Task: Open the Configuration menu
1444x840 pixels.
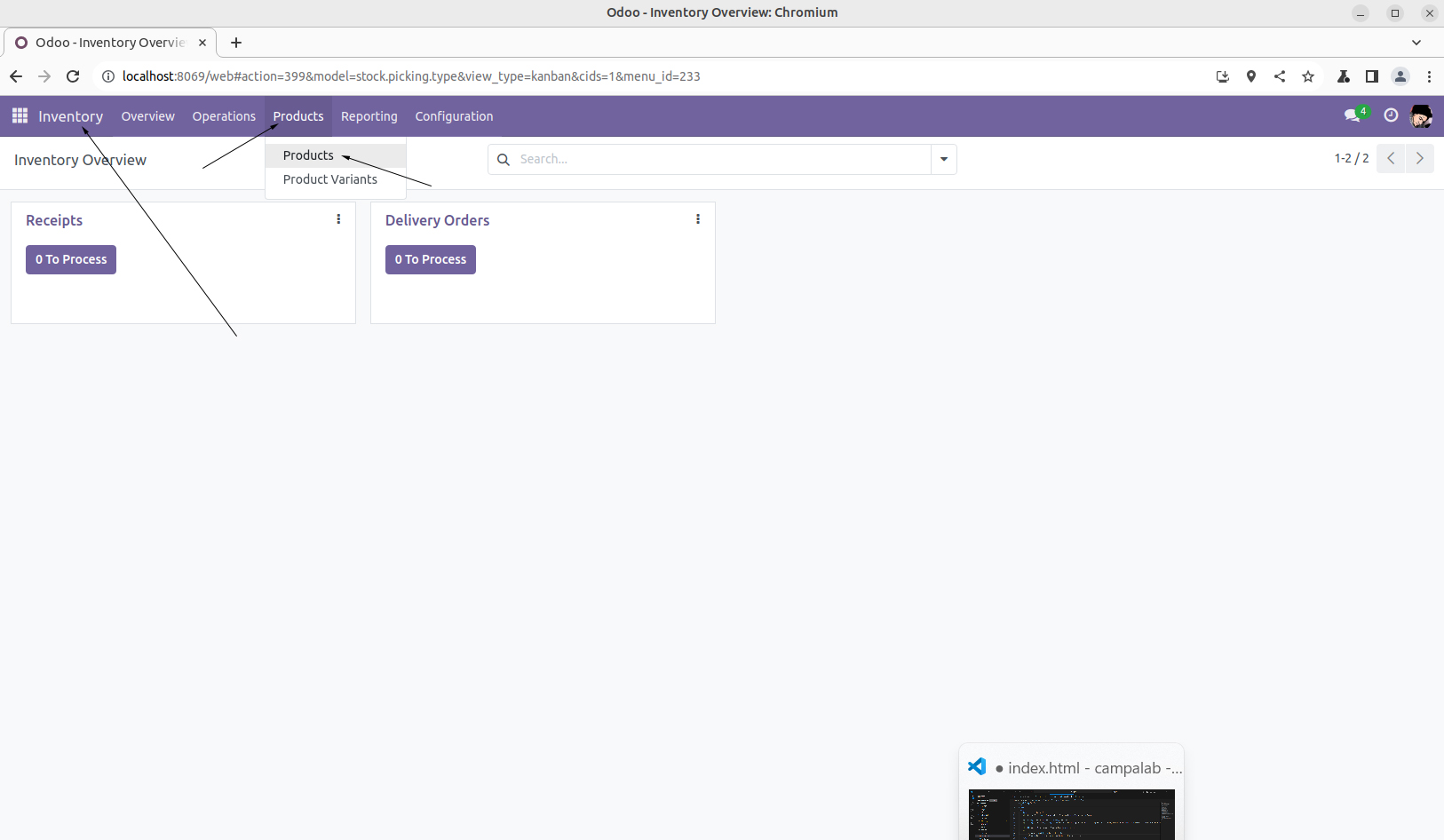Action: coord(454,116)
